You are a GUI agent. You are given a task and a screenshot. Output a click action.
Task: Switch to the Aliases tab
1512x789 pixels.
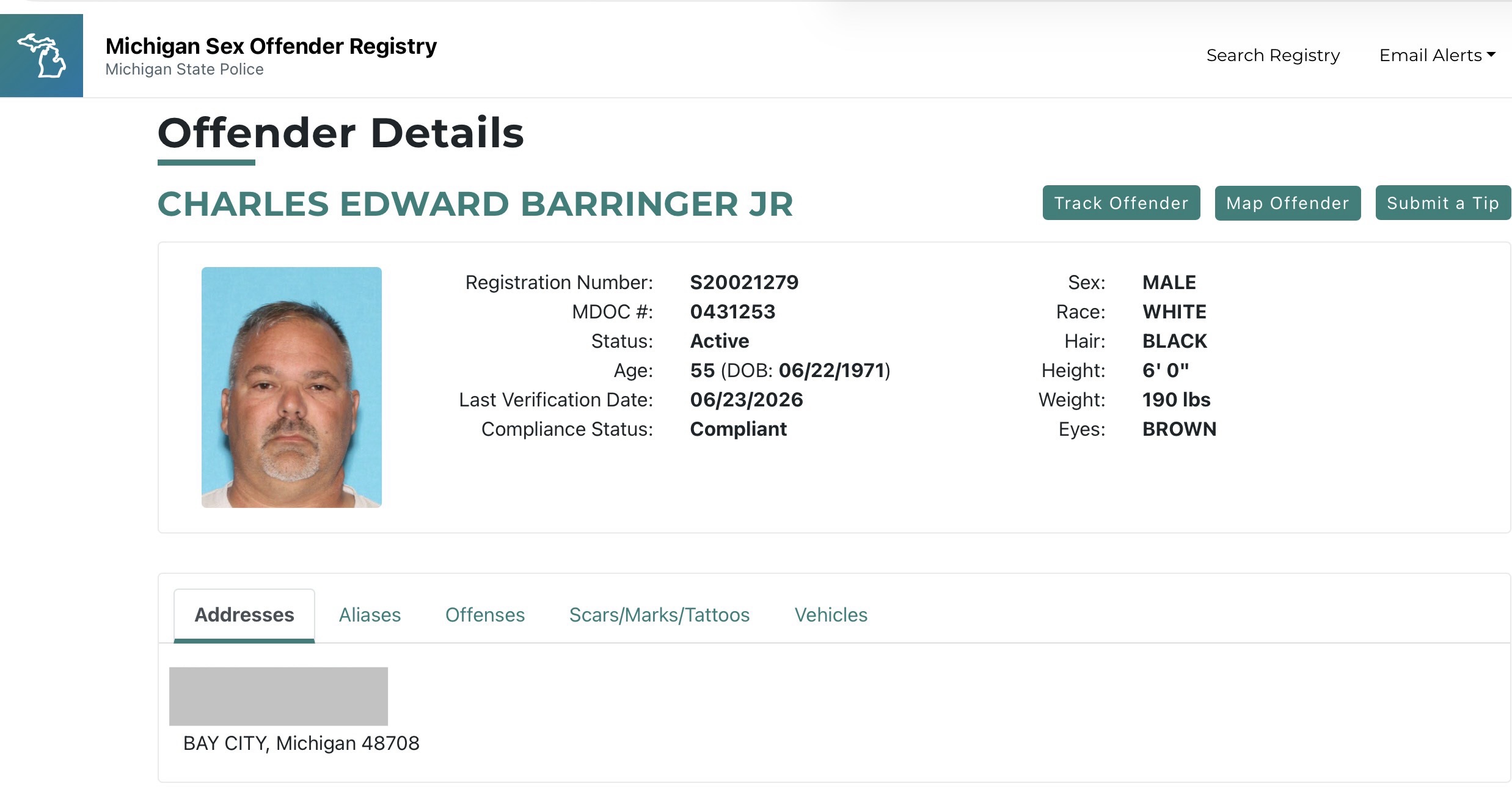tap(370, 615)
